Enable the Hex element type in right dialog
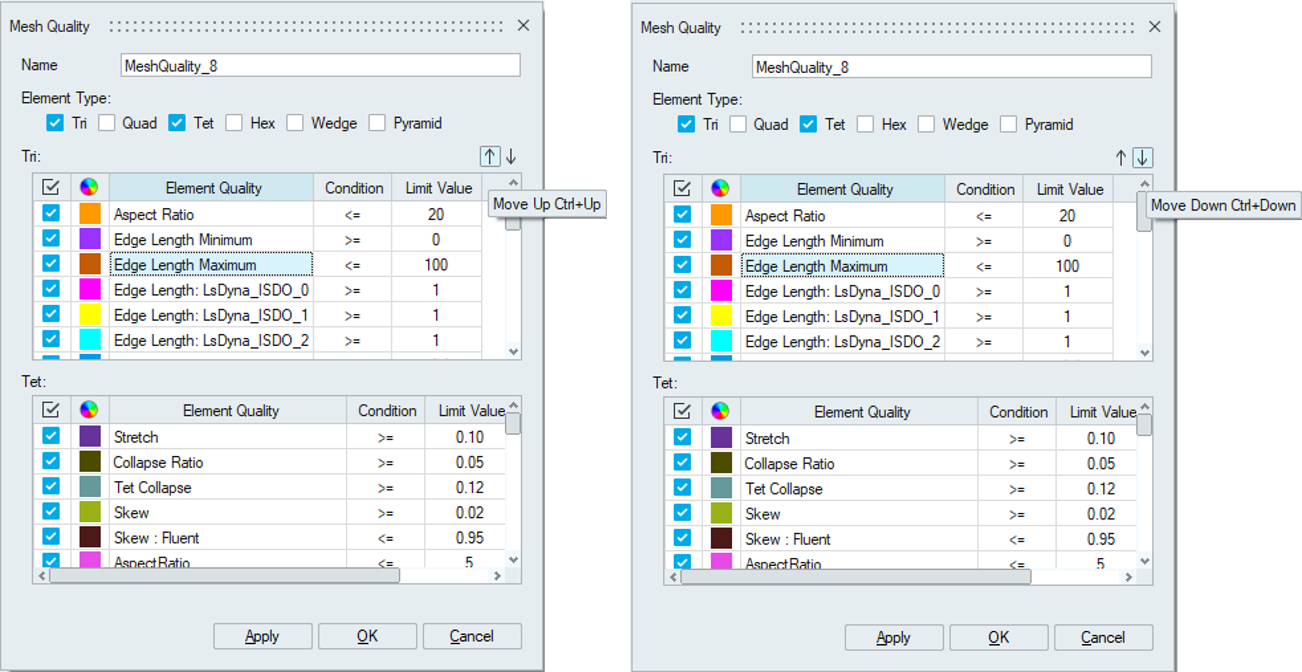The image size is (1302, 672). coord(866,124)
